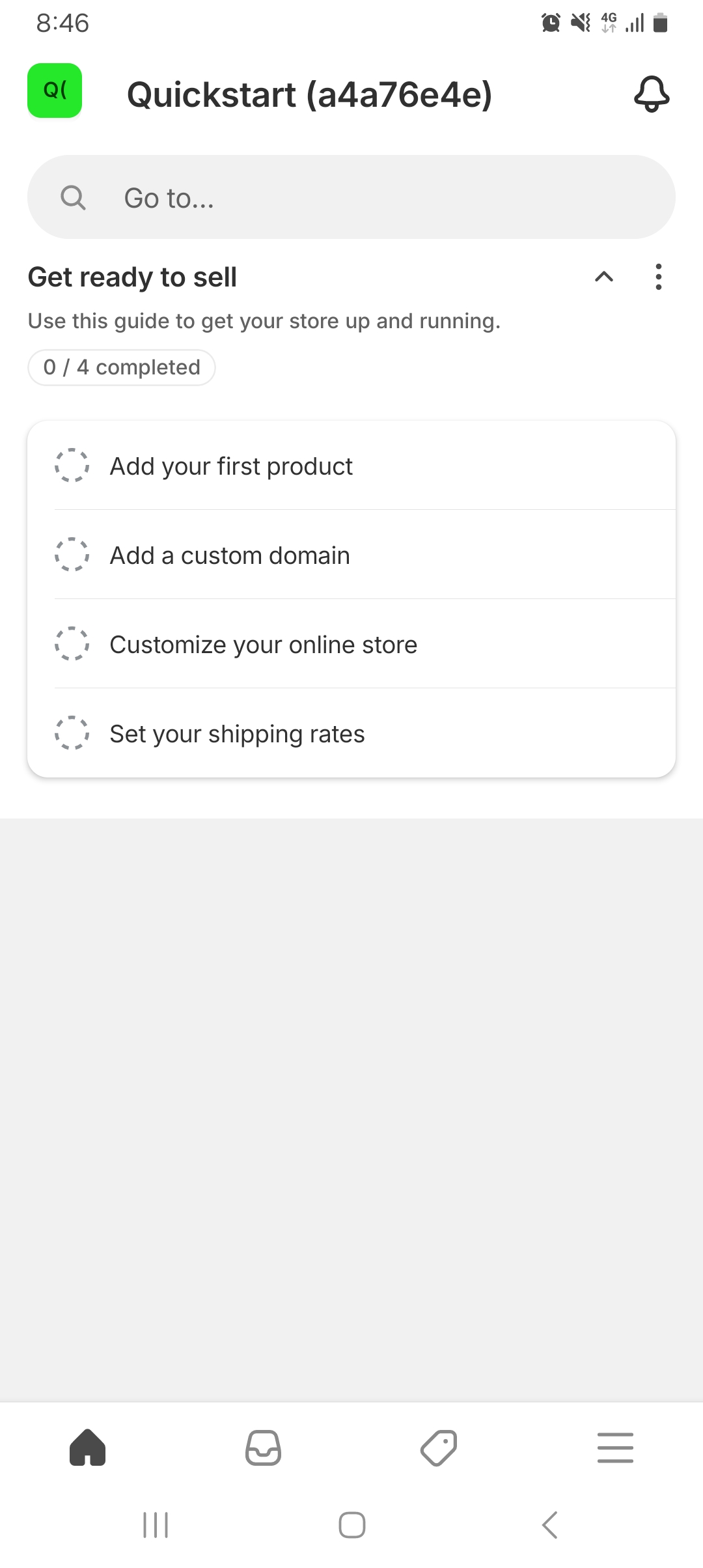Open the Home tab icon
Viewport: 703px width, 1568px height.
coord(88,1448)
